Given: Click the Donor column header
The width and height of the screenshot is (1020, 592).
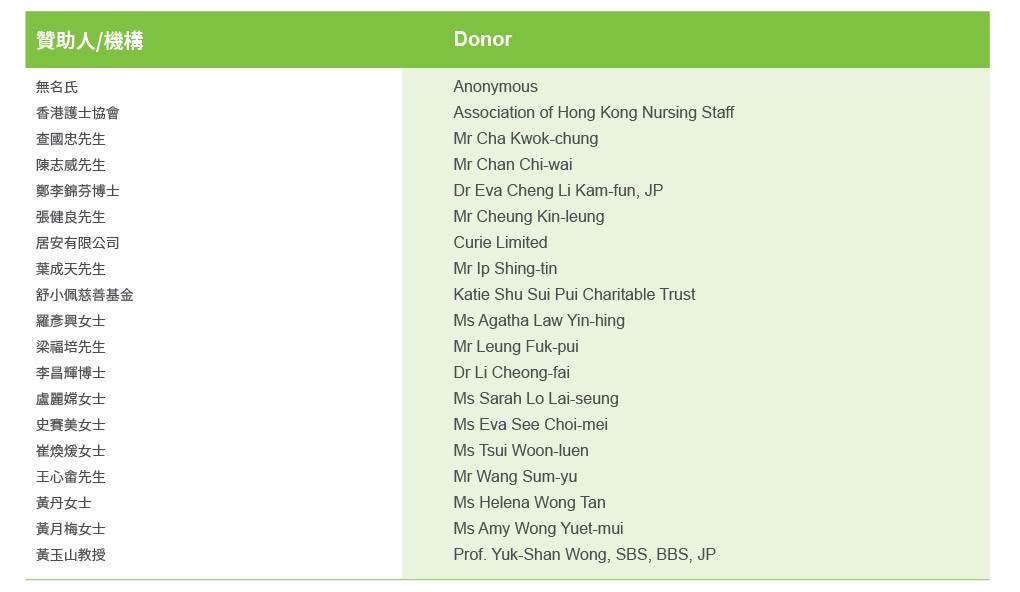Looking at the screenshot, I should coord(482,39).
